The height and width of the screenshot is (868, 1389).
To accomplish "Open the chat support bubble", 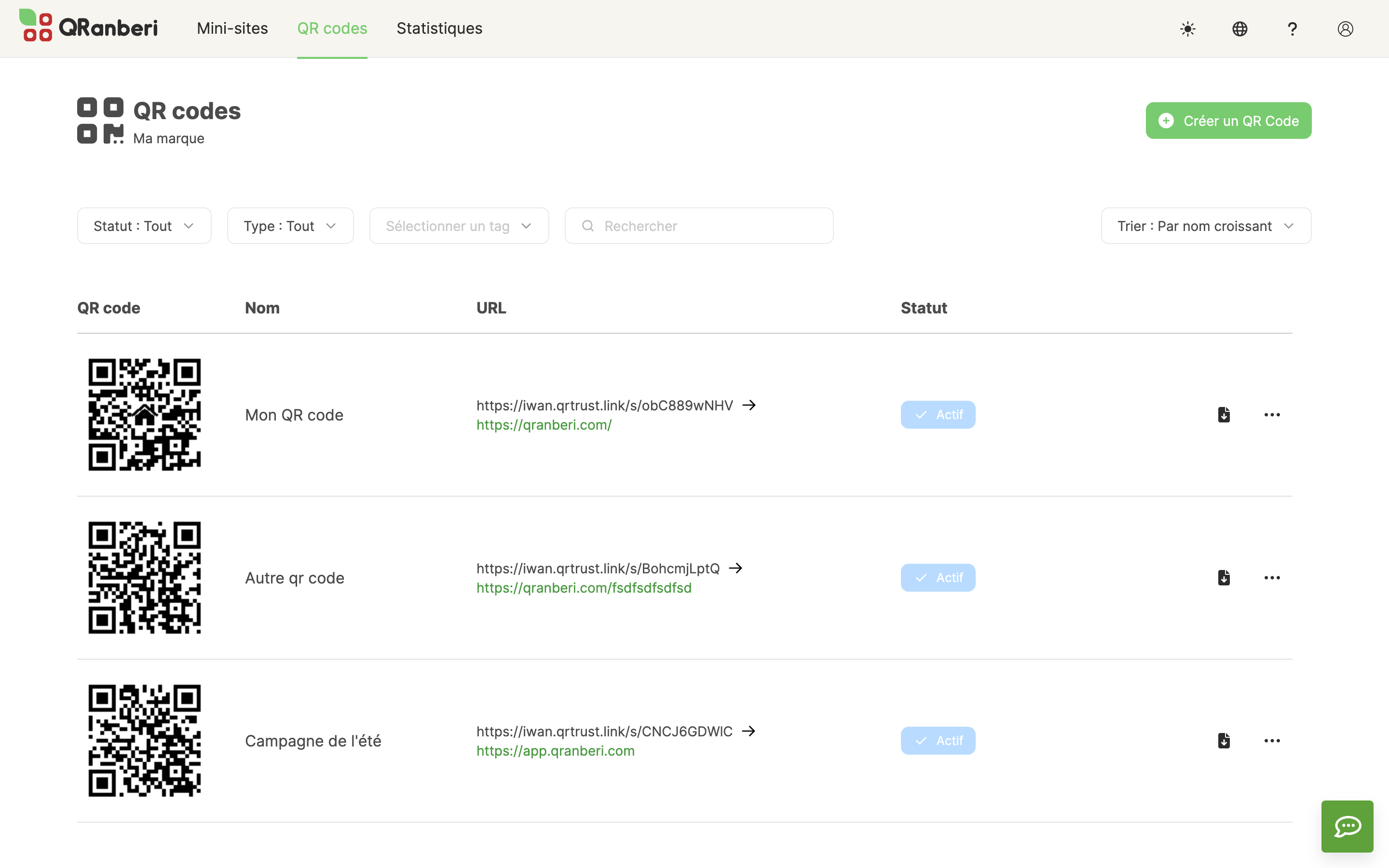I will click(1347, 826).
